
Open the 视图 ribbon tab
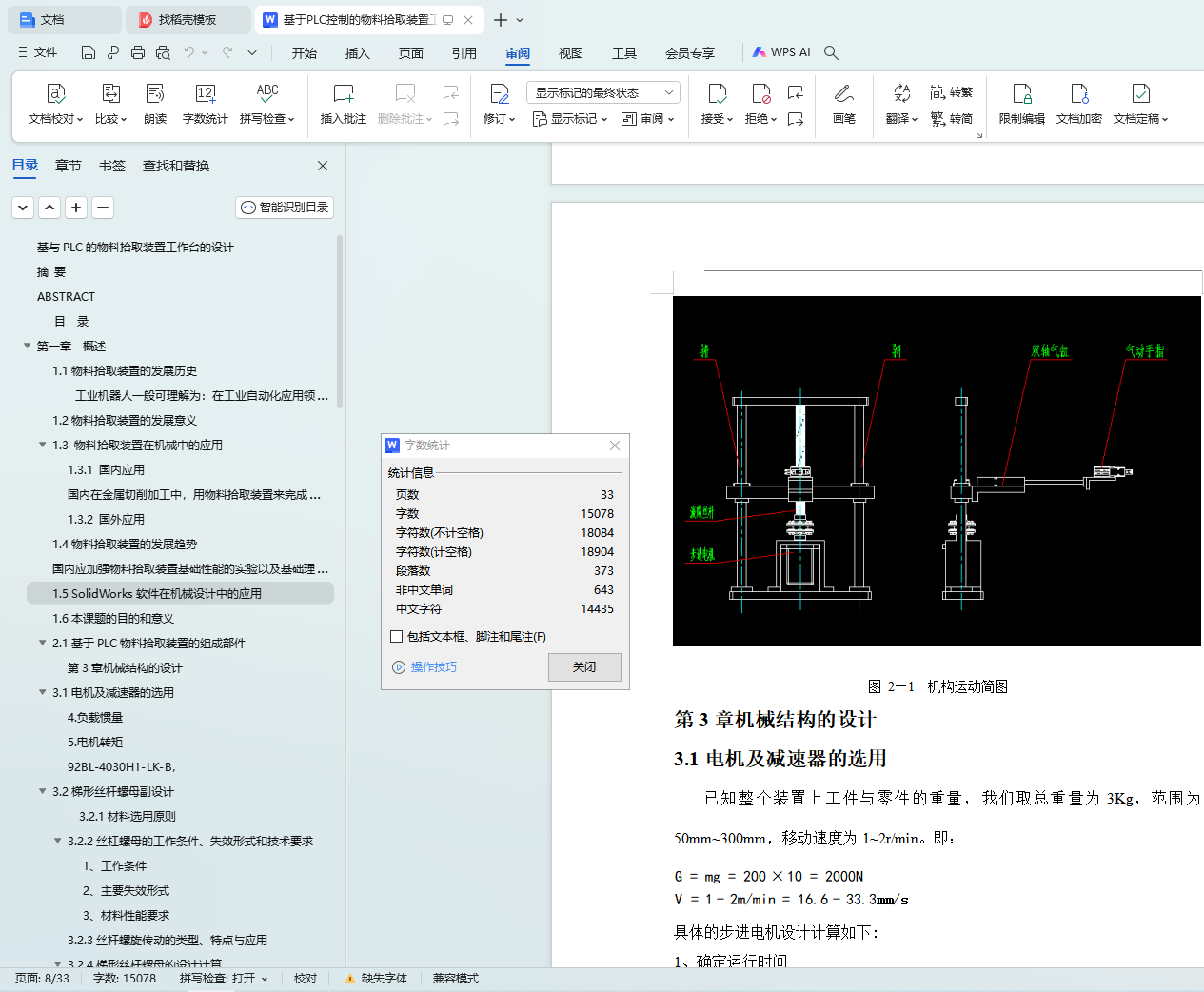pos(571,52)
